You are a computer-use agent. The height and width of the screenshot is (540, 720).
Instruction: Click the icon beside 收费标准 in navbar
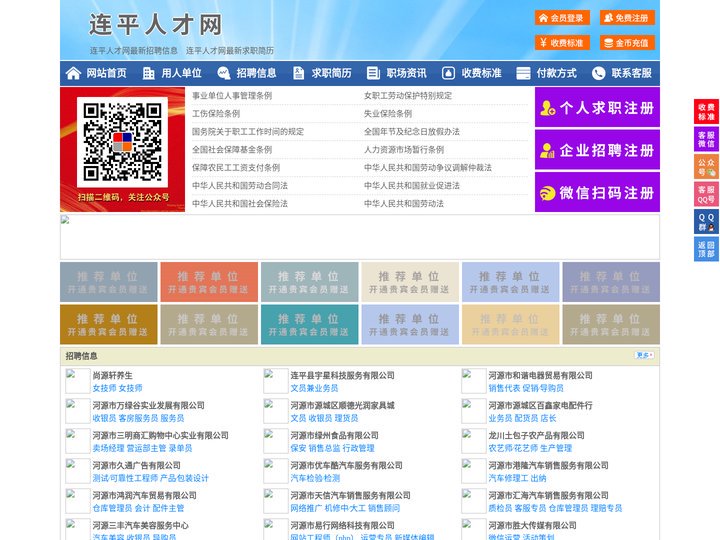click(x=448, y=73)
